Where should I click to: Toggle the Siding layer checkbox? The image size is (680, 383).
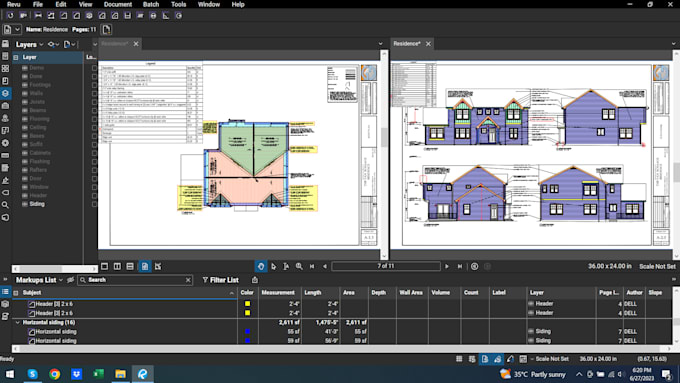tap(94, 204)
